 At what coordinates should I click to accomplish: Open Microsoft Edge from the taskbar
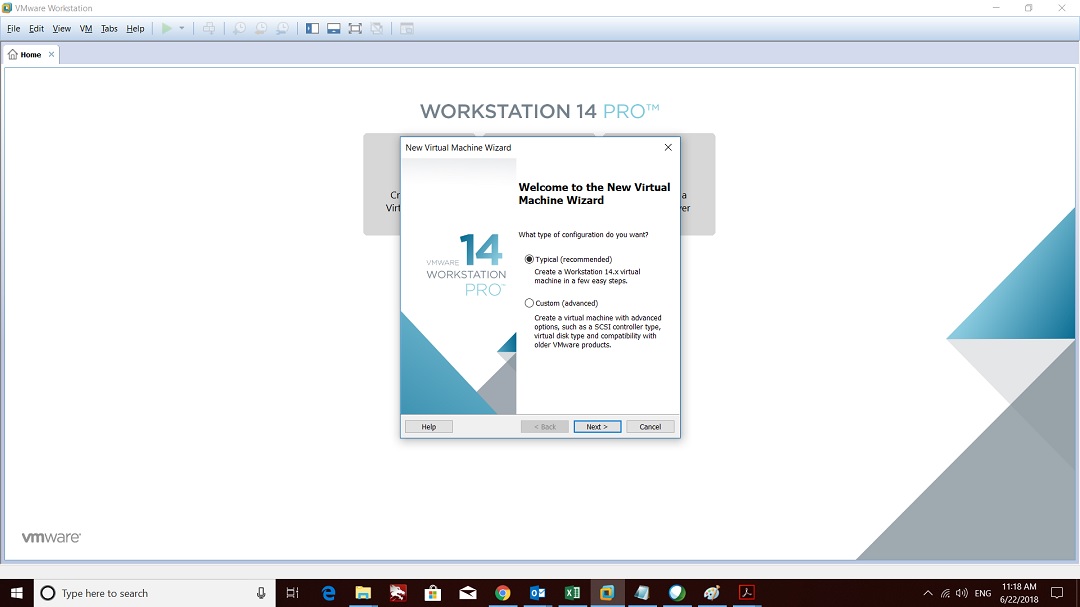point(329,593)
